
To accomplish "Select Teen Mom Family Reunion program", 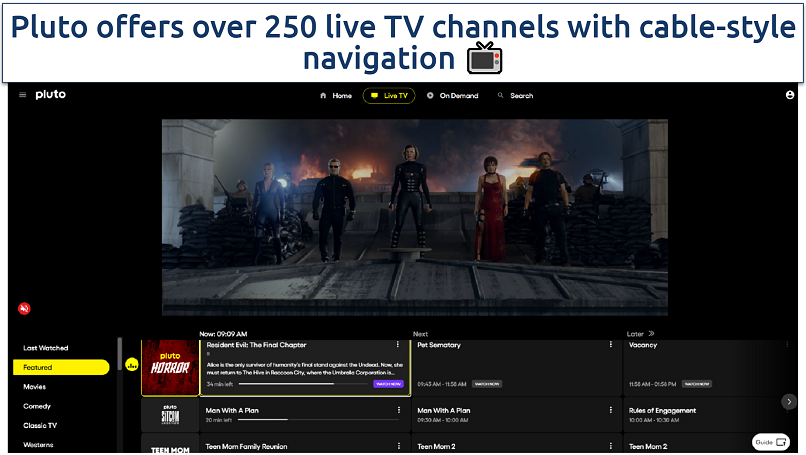I will [x=305, y=446].
